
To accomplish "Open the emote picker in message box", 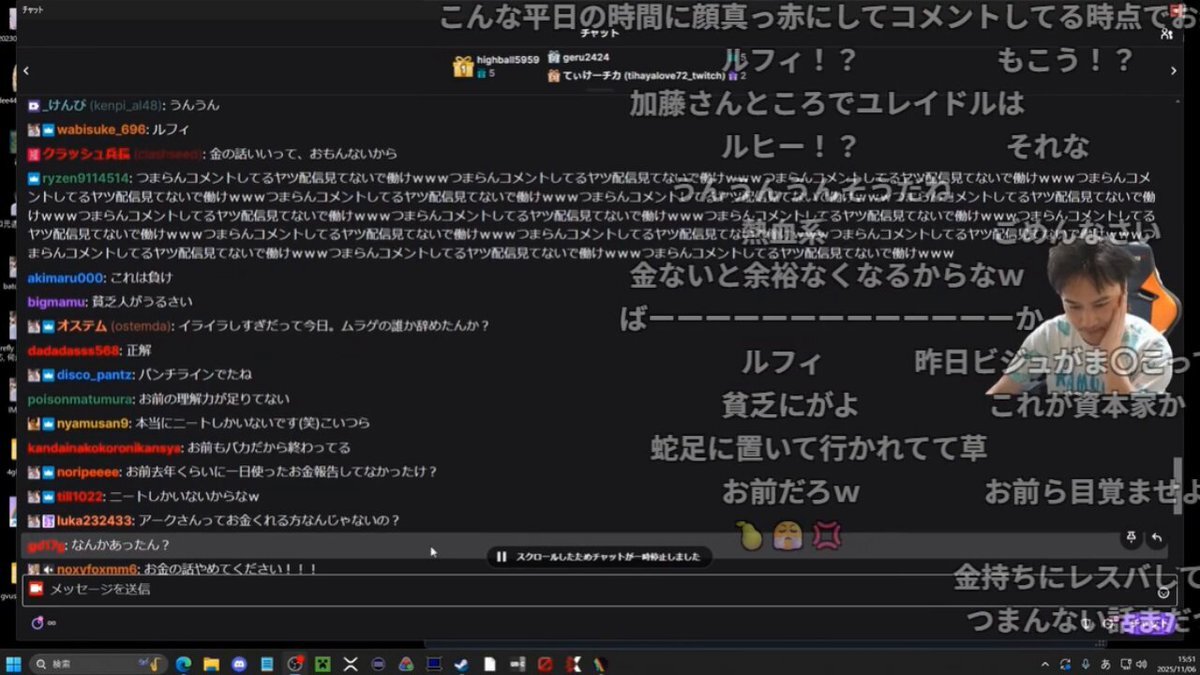I will (x=1163, y=592).
